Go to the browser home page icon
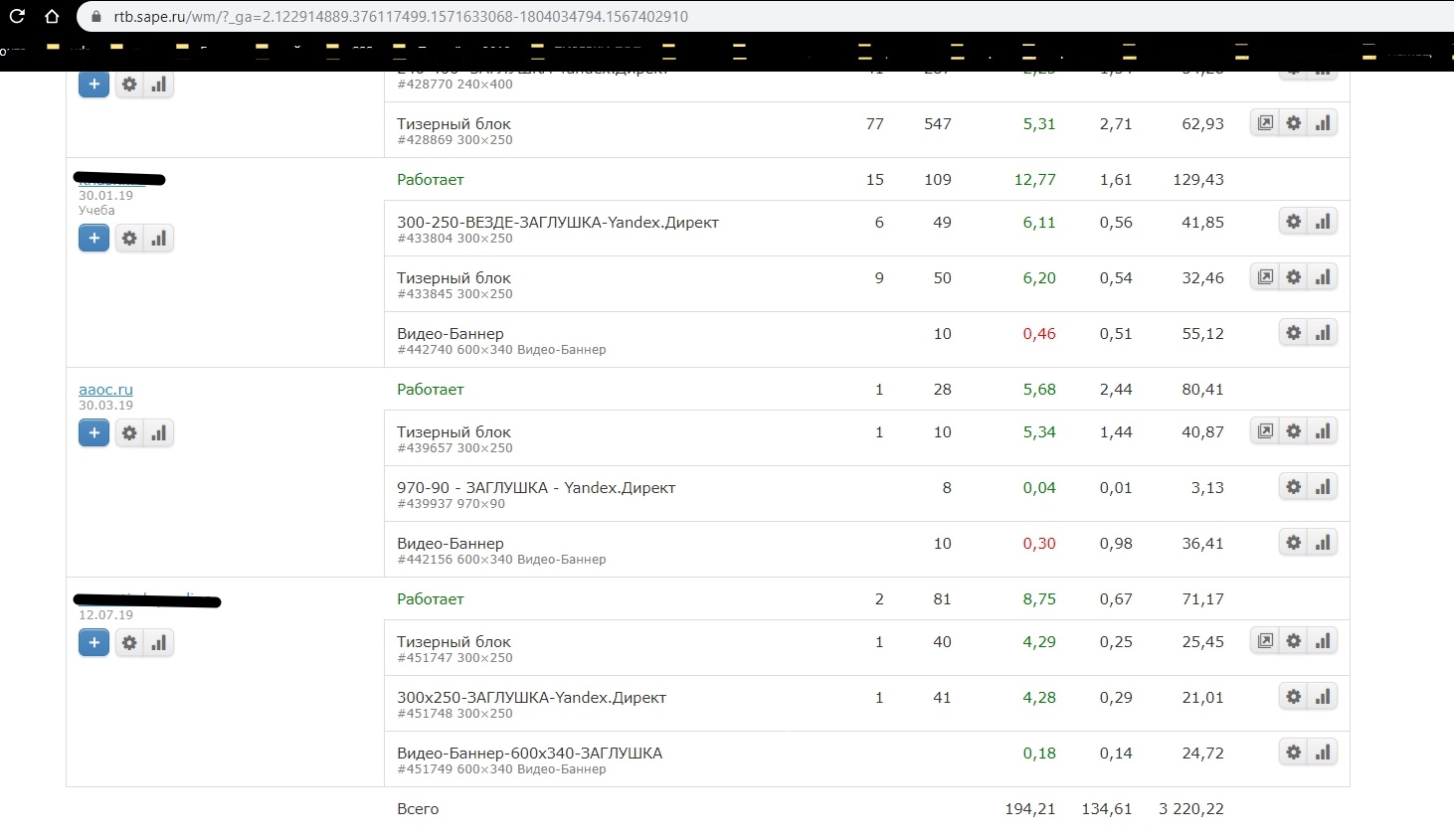 click(52, 16)
